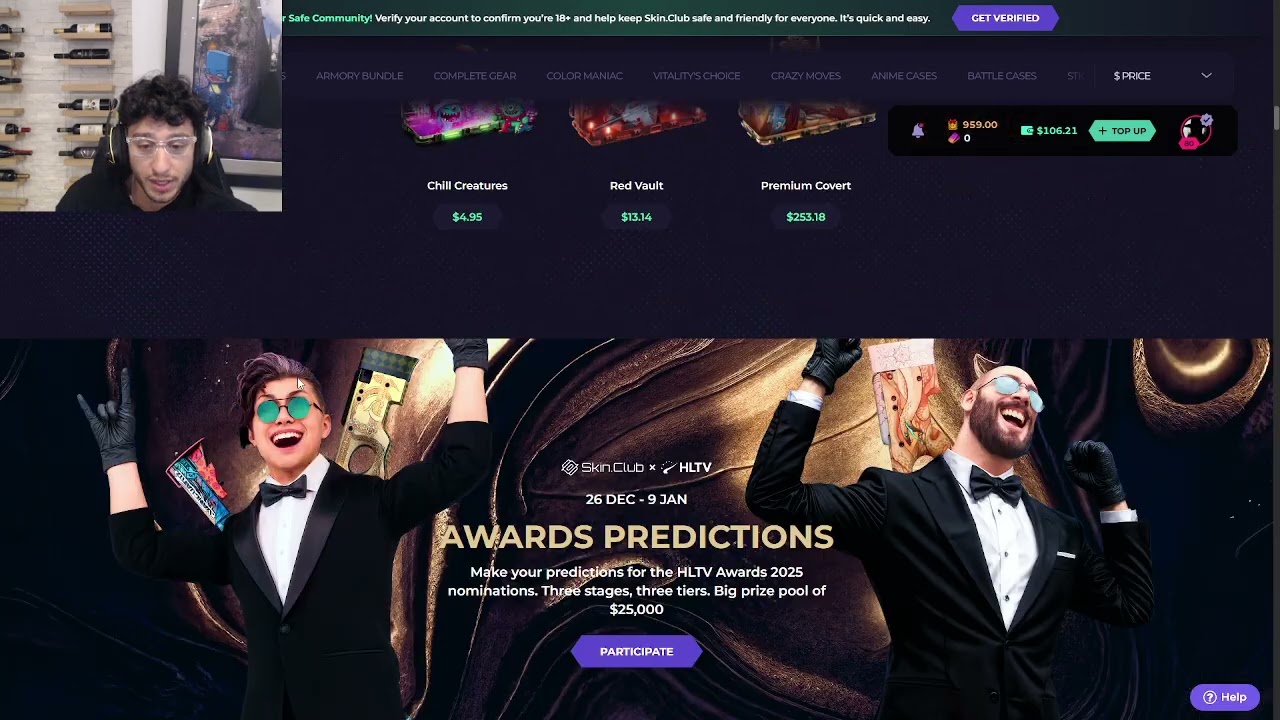Screen dimensions: 1280x720
Task: Open the Anime Cases category
Action: tap(903, 76)
